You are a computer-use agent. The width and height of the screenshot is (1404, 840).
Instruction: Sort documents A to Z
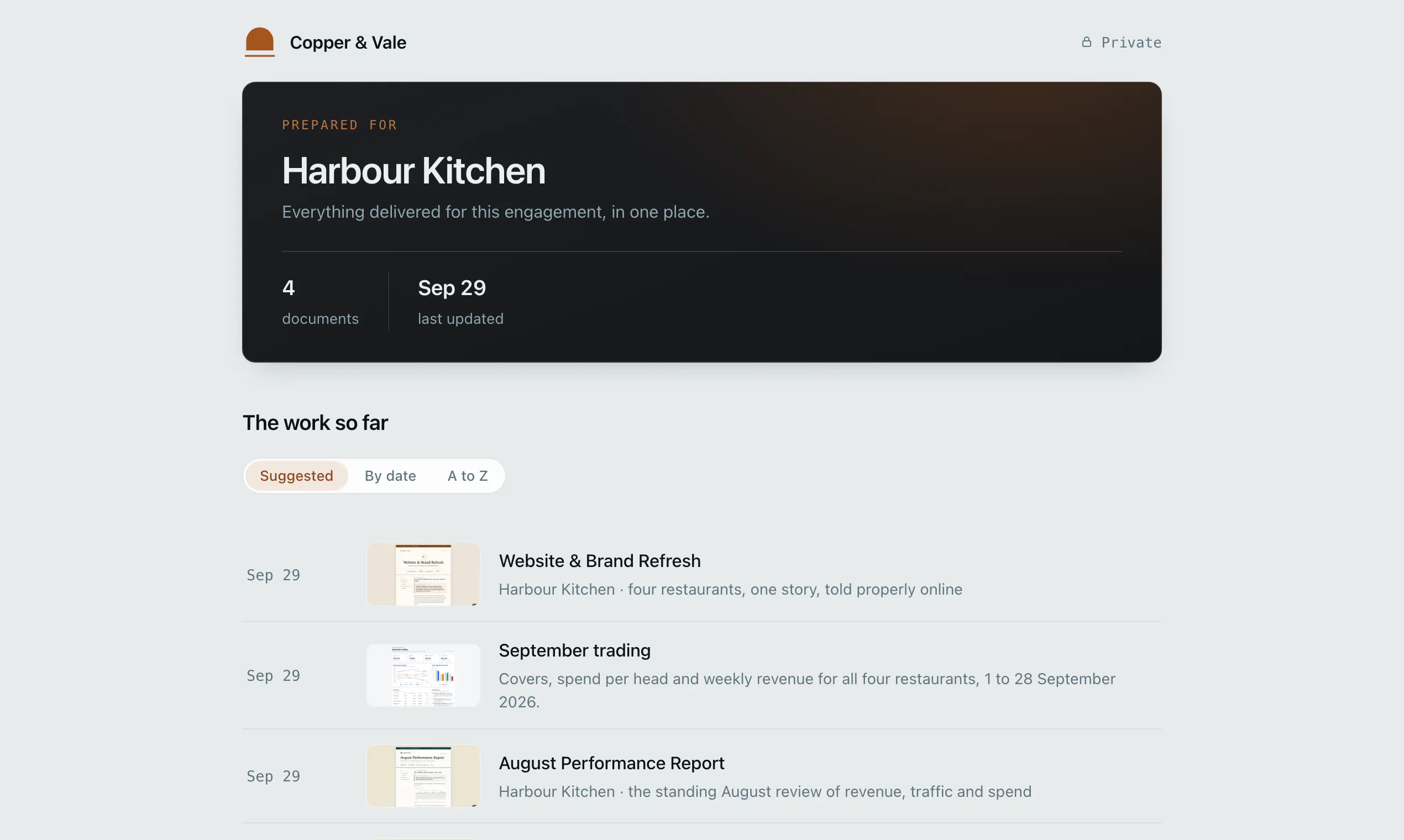point(467,475)
